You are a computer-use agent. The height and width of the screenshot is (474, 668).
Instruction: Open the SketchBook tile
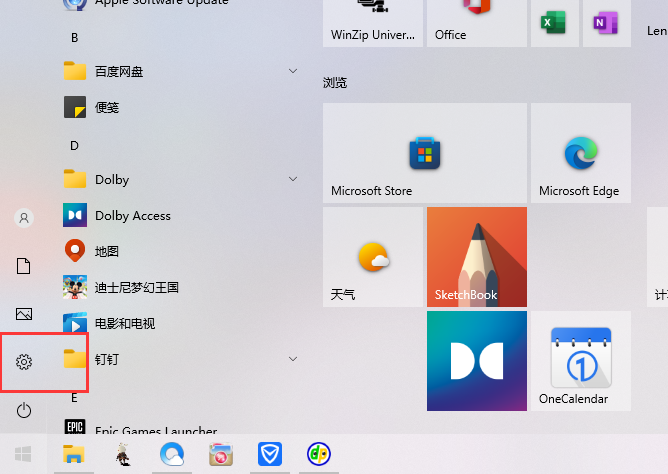[476, 256]
